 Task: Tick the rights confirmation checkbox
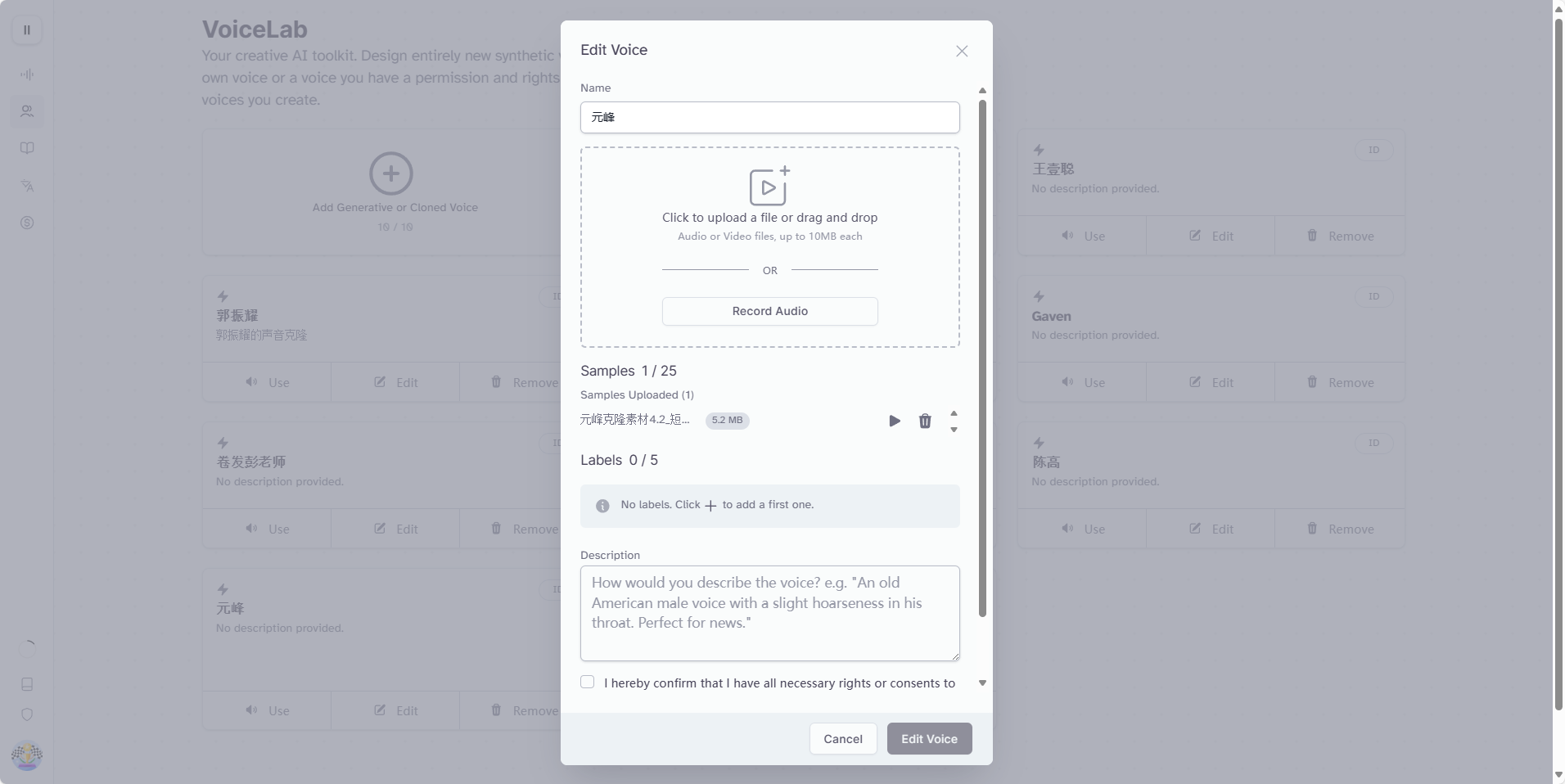(x=588, y=682)
